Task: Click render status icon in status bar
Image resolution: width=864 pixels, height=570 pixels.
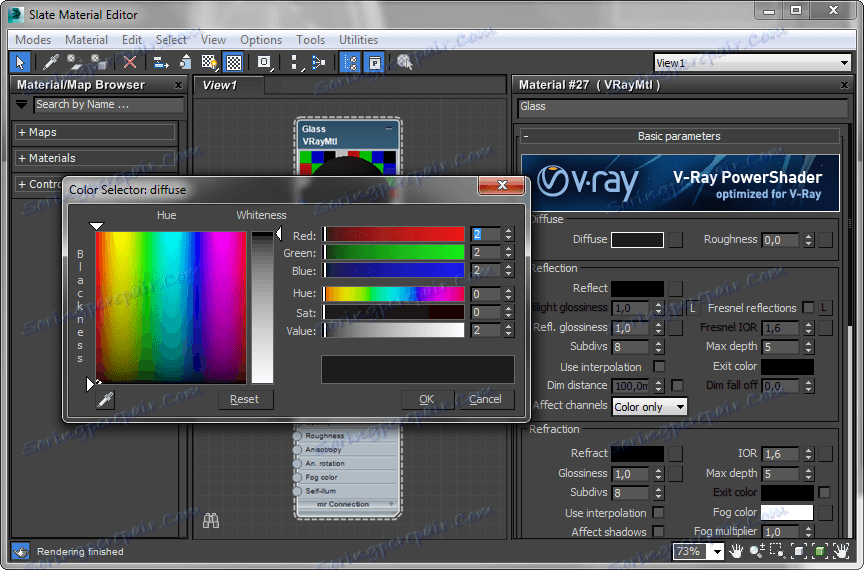Action: coord(20,551)
